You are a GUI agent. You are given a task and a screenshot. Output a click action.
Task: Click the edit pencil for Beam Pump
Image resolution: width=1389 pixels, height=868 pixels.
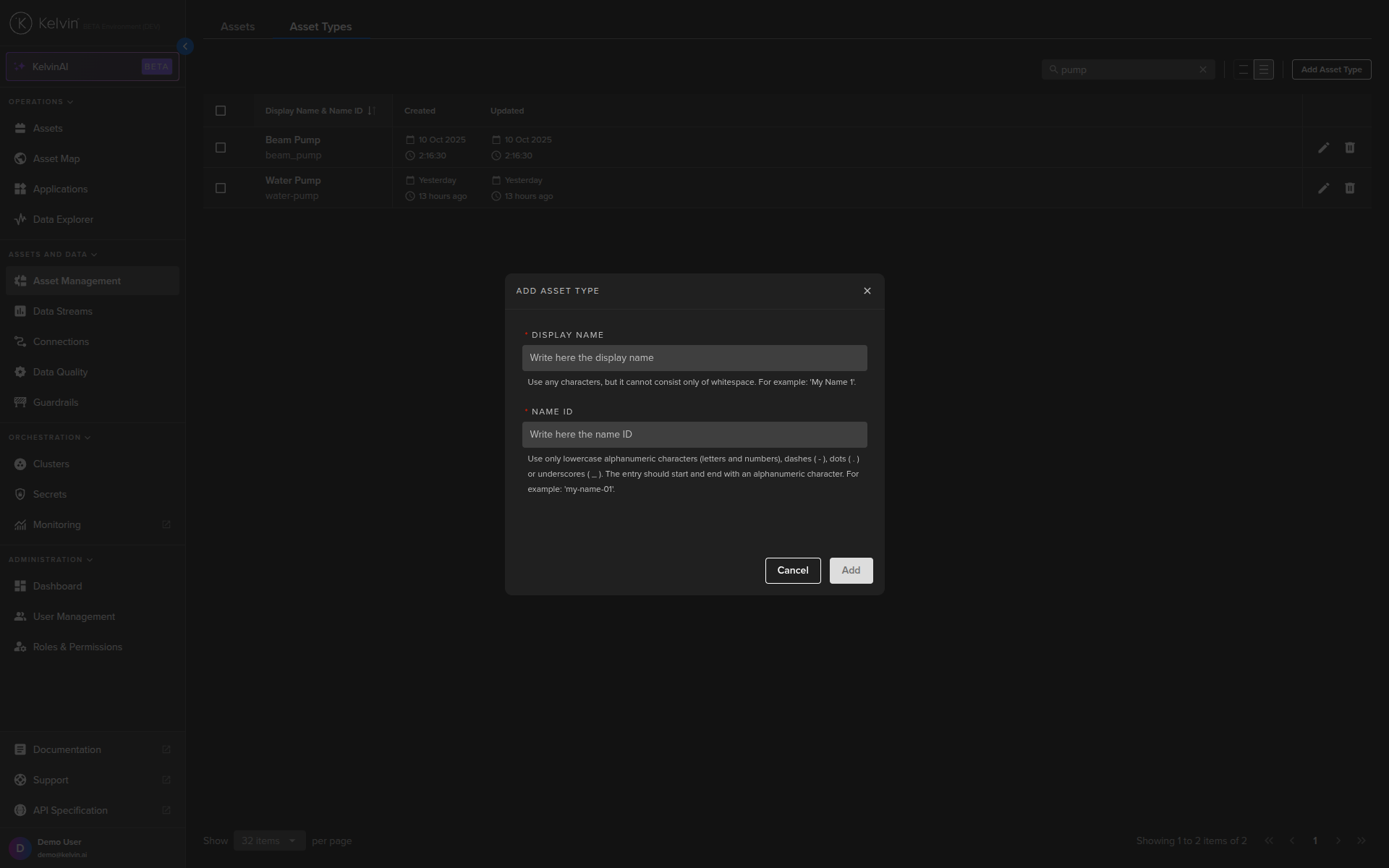point(1323,148)
